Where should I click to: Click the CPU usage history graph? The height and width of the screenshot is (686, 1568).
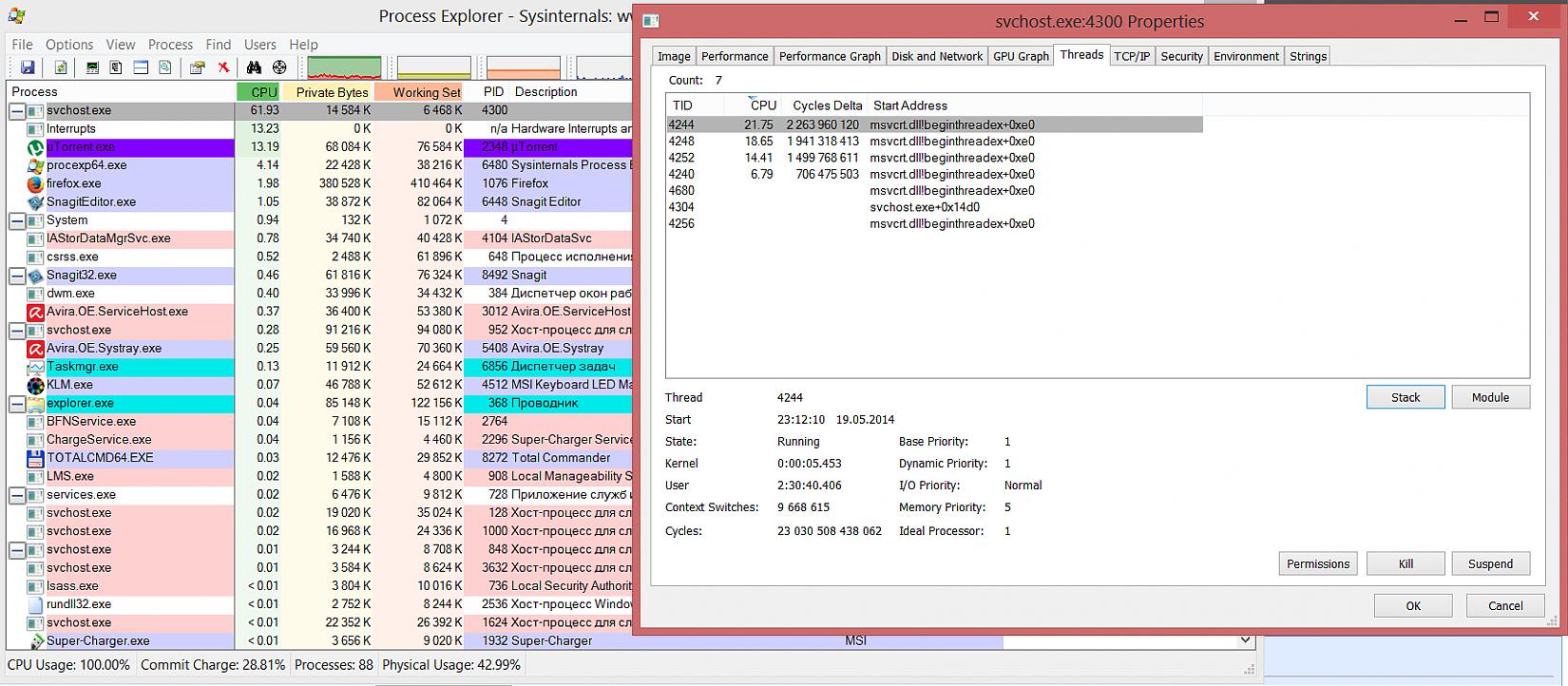(344, 67)
